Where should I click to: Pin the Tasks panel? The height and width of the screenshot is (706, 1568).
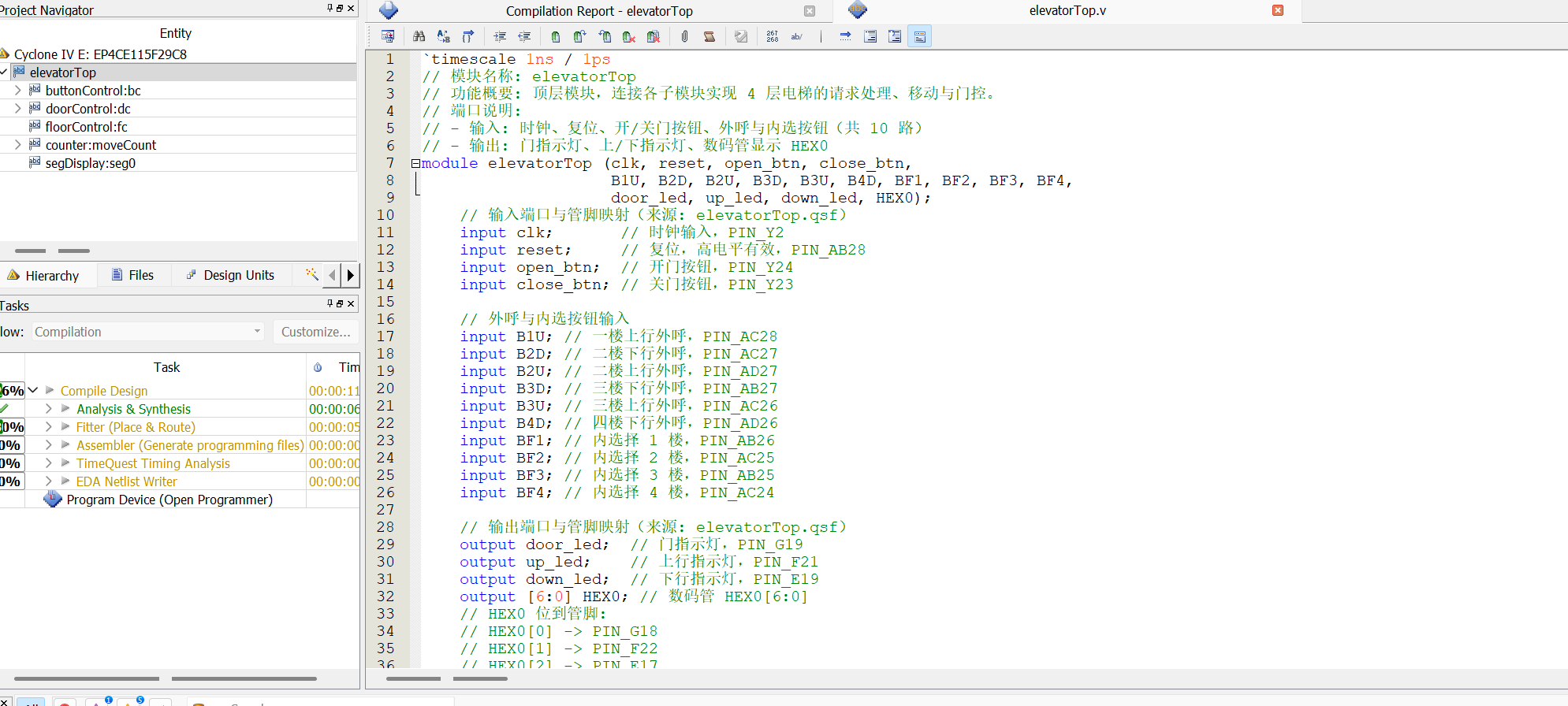click(x=330, y=303)
